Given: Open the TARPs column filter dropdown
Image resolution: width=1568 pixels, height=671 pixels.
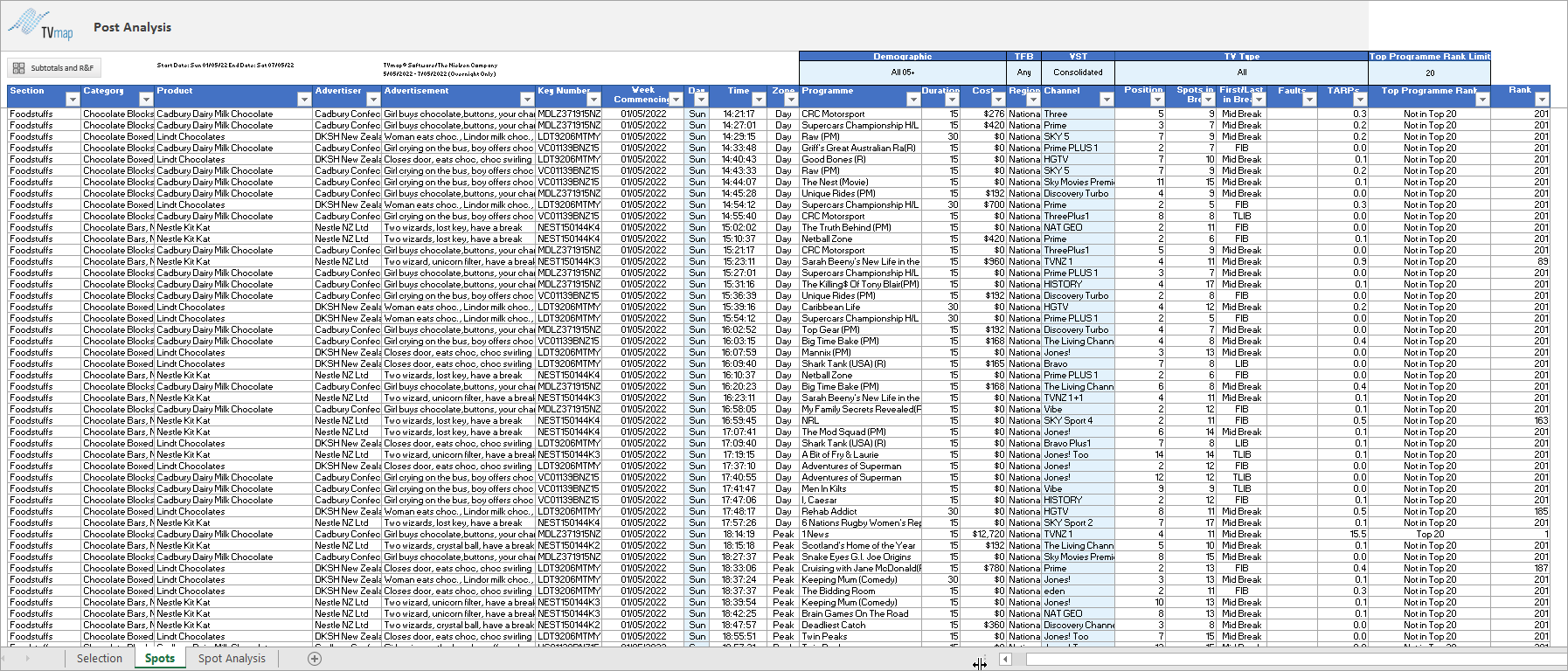Looking at the screenshot, I should 1360,100.
